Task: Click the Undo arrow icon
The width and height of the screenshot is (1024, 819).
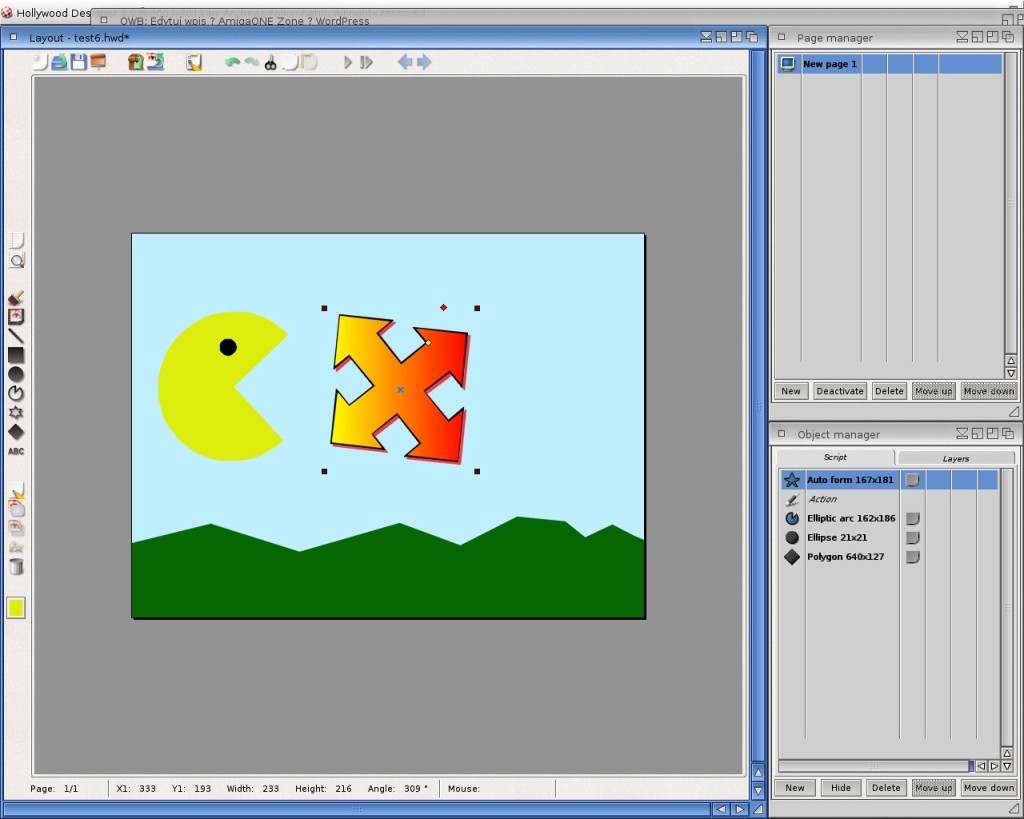Action: pyautogui.click(x=232, y=63)
